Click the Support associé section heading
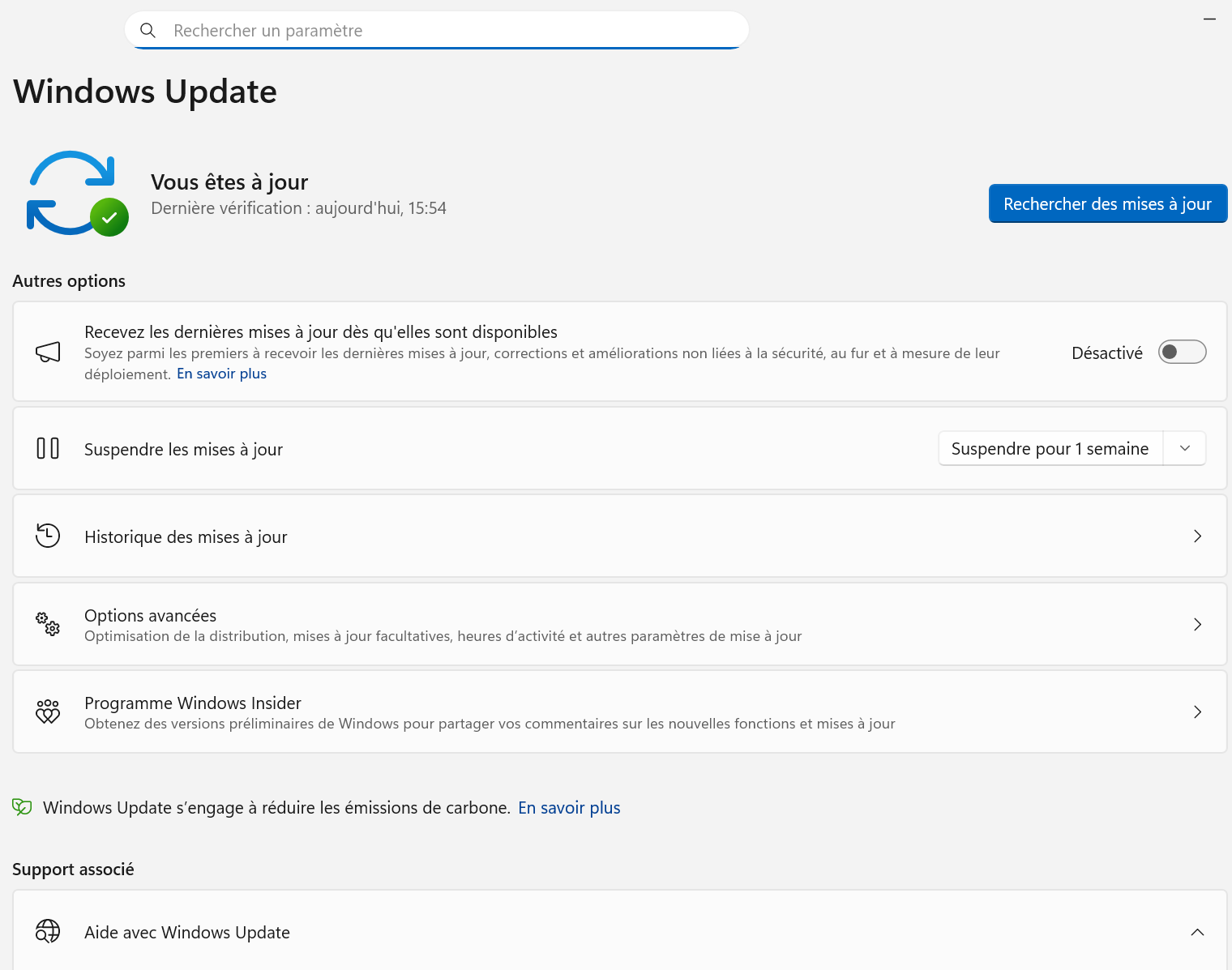1232x970 pixels. coord(73,870)
